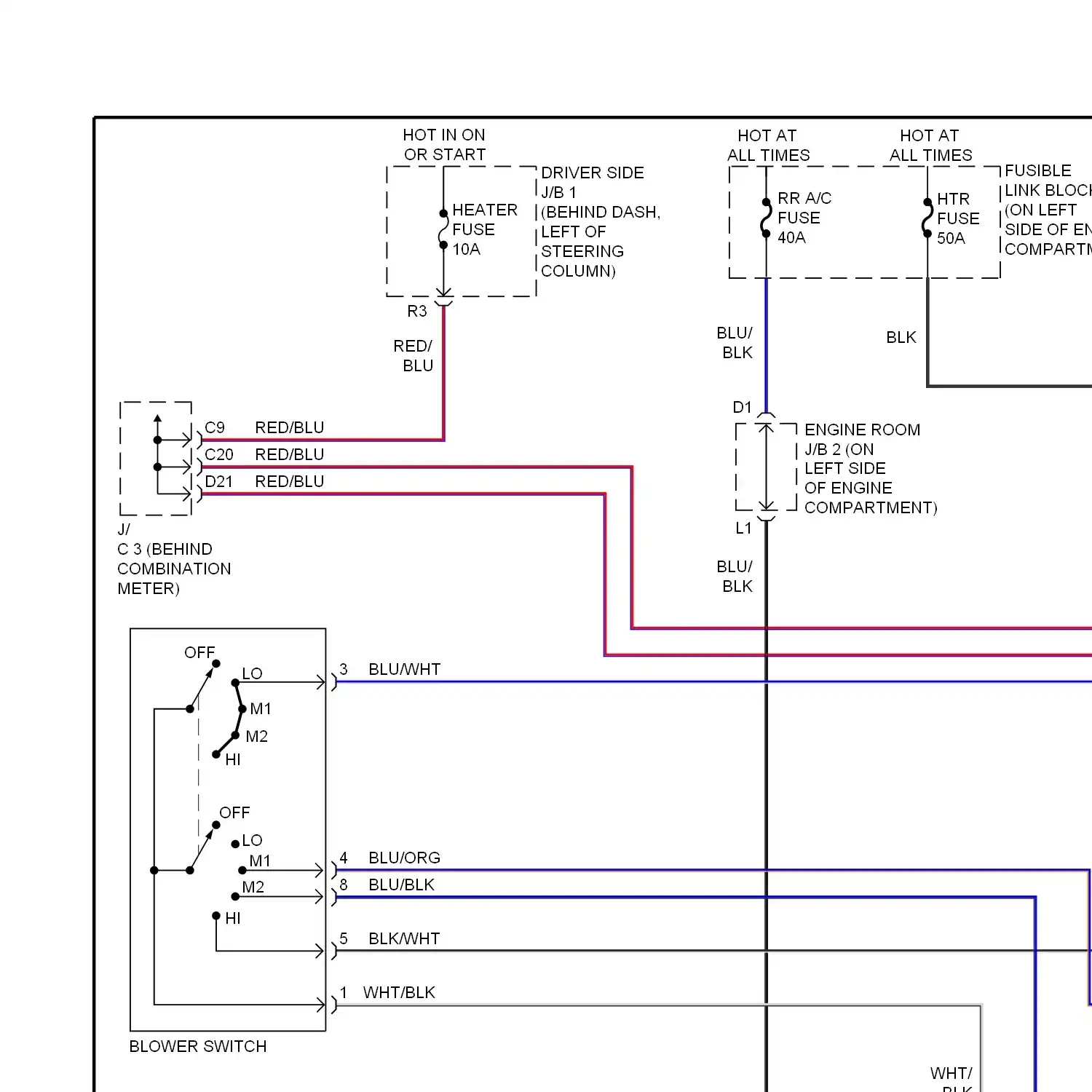This screenshot has width=1092, height=1092.
Task: Select the ENGINE ROOM J/B 2 description
Action: (871, 468)
